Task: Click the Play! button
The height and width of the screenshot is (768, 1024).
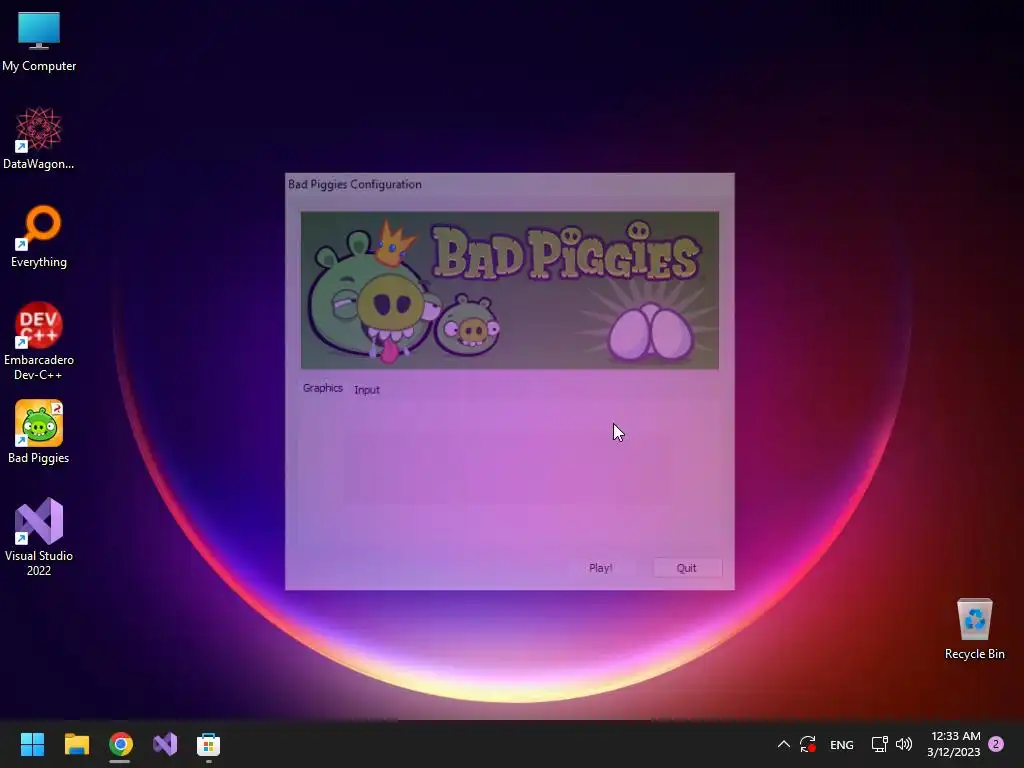Action: pyautogui.click(x=601, y=568)
